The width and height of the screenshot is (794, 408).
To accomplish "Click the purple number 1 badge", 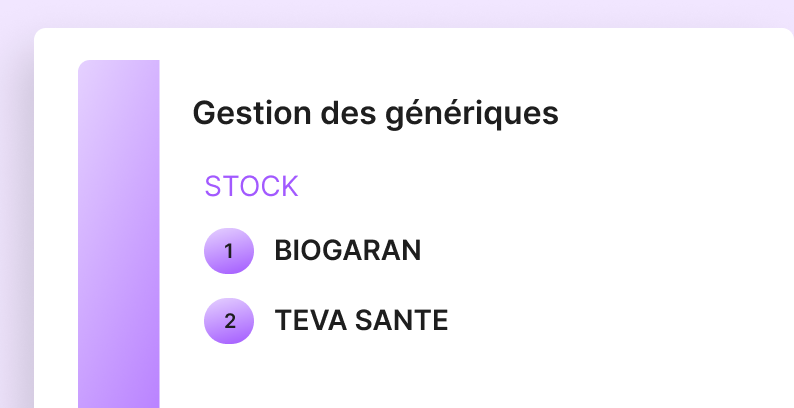I will point(229,251).
